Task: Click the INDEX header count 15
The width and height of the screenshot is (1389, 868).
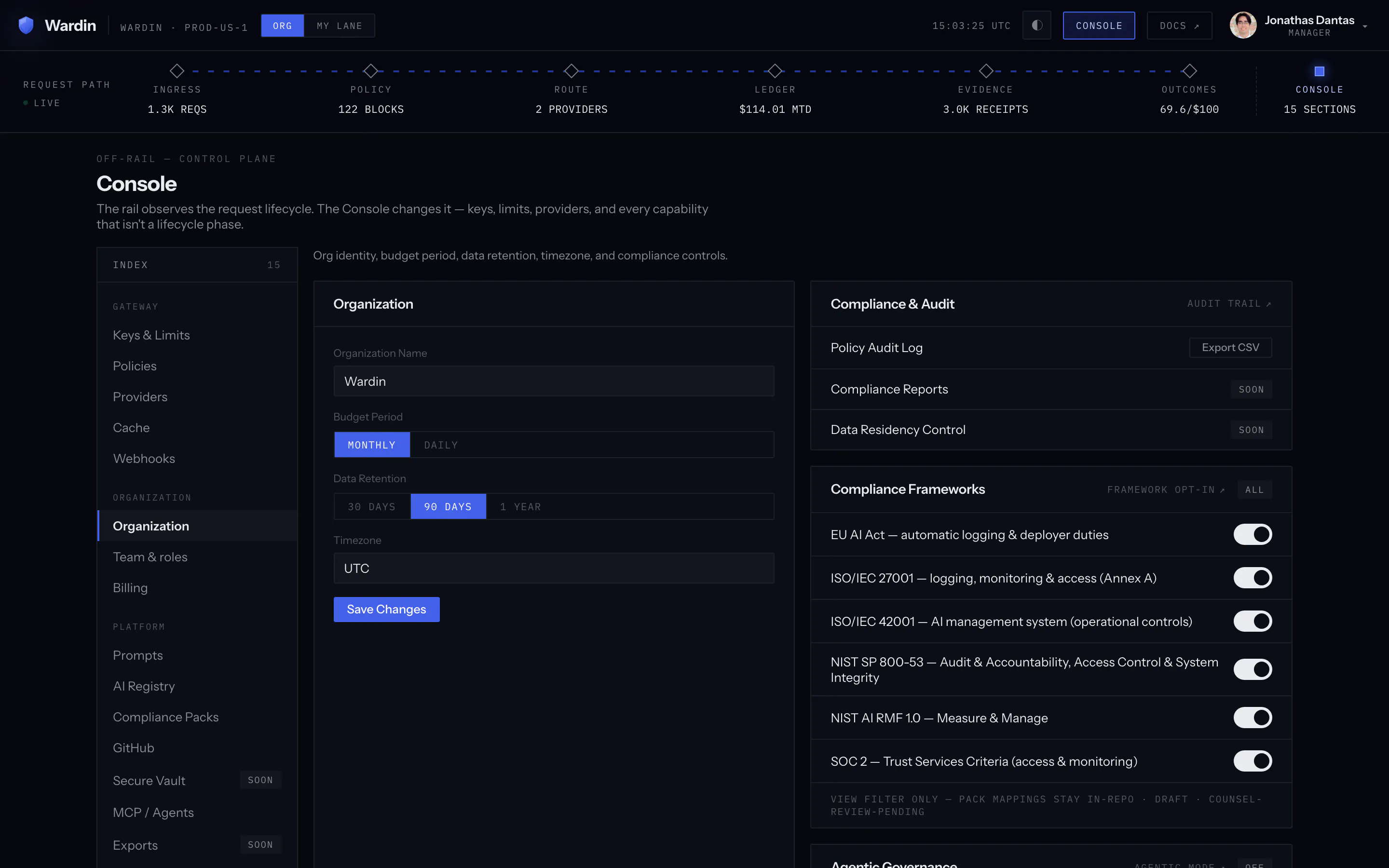Action: point(274,265)
